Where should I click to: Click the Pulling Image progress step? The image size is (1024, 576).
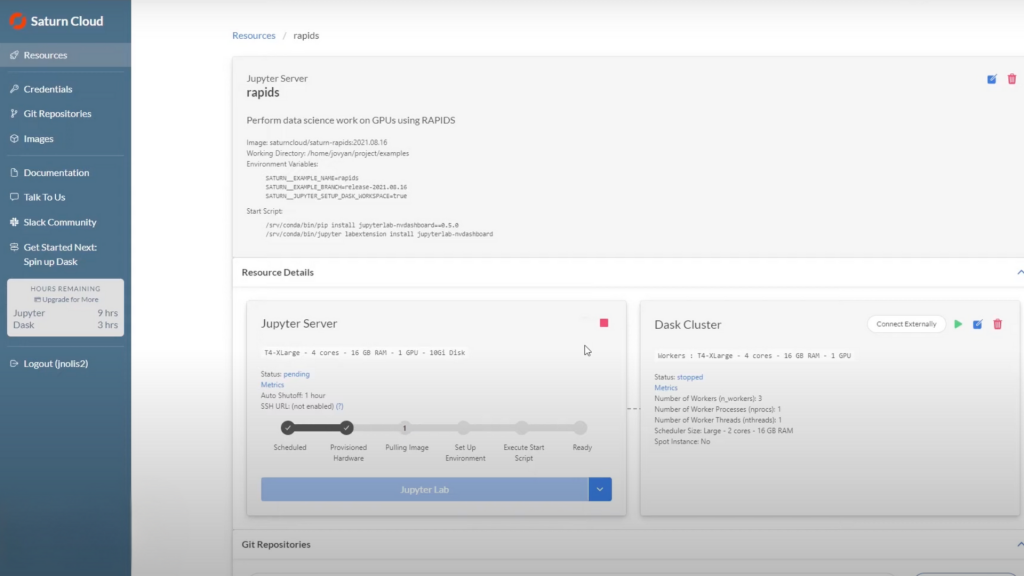coord(405,428)
